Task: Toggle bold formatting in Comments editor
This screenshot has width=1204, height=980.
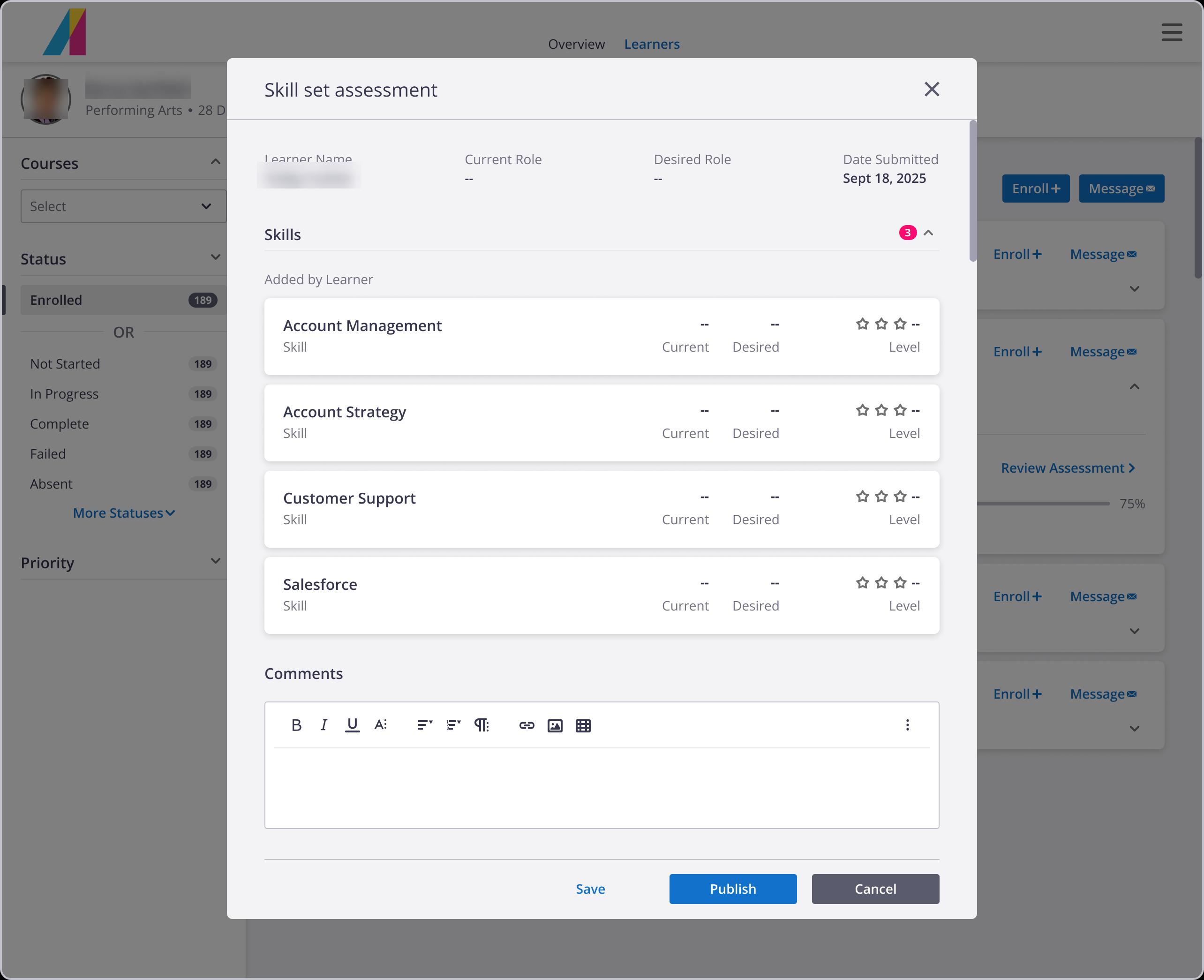Action: pyautogui.click(x=296, y=725)
